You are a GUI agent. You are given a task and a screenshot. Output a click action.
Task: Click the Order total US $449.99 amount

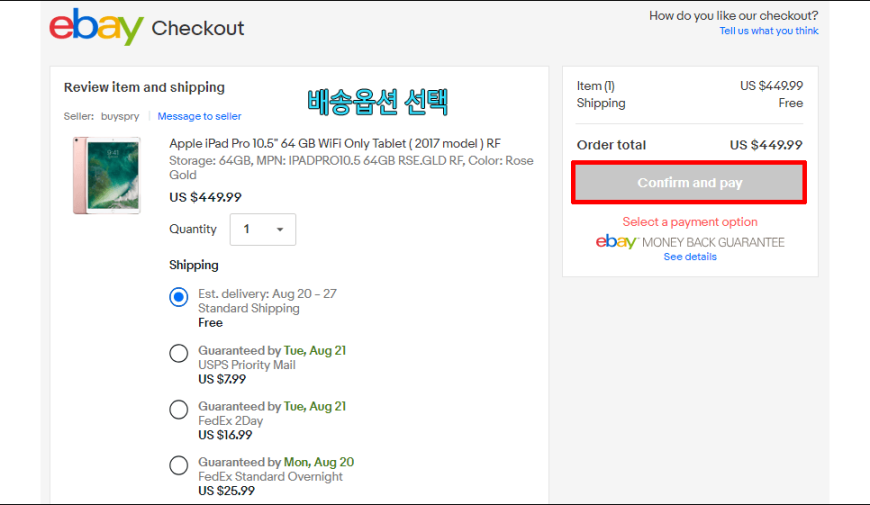[766, 145]
